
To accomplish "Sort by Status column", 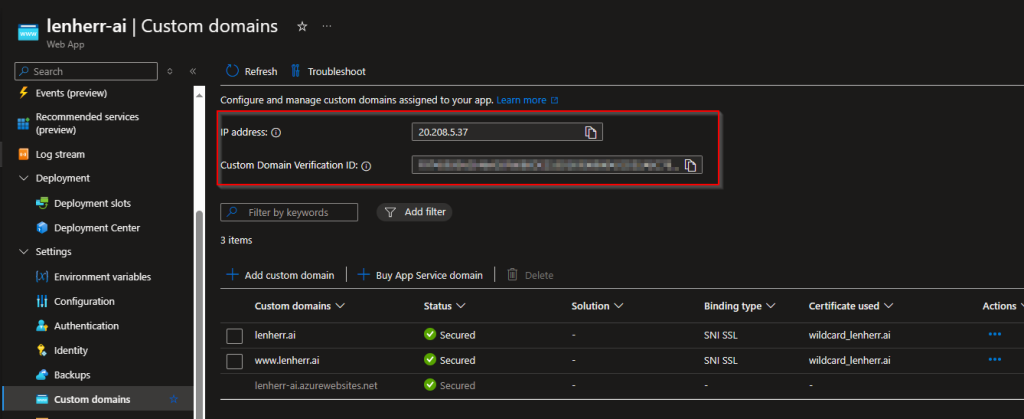I will 444,306.
